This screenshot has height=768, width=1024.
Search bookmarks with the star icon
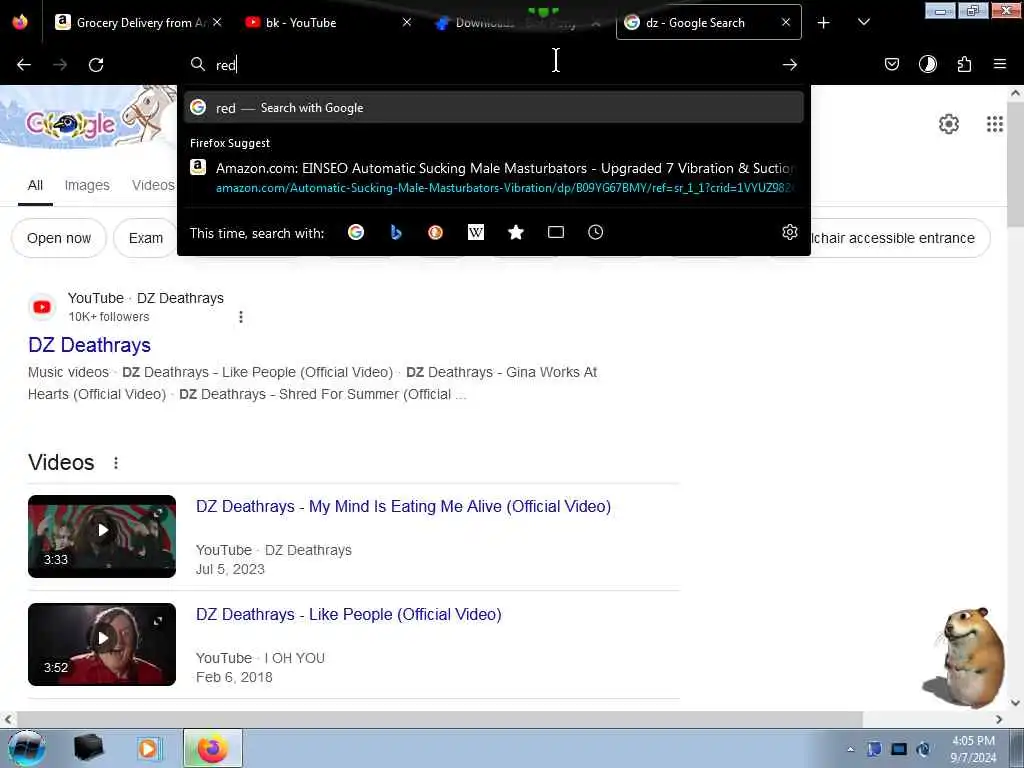coord(516,232)
